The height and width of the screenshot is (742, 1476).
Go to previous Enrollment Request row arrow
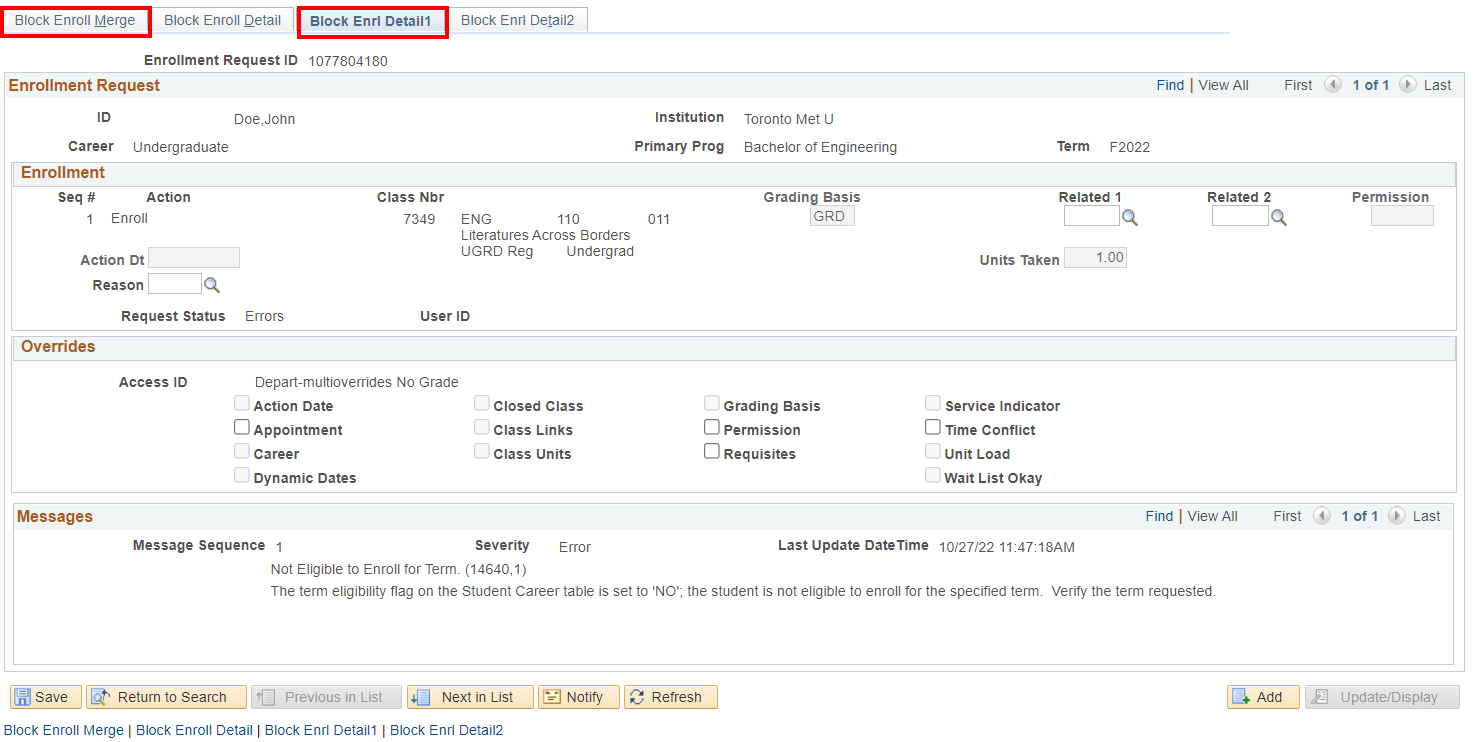[1332, 85]
